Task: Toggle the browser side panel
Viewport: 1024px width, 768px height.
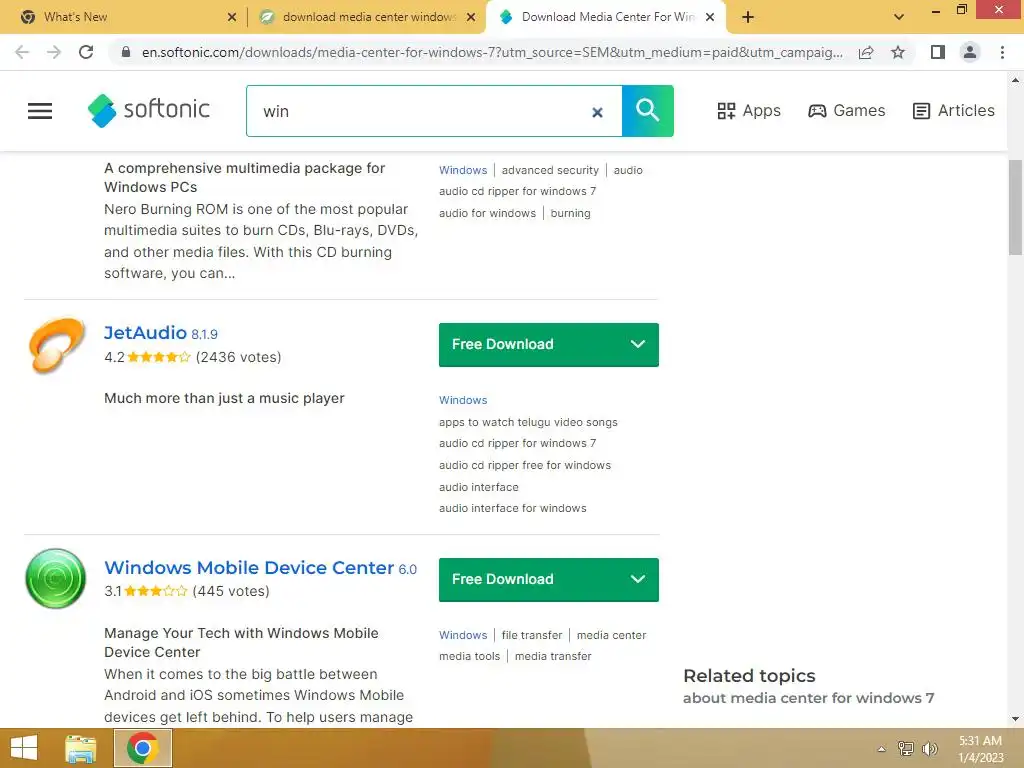Action: coord(938,52)
